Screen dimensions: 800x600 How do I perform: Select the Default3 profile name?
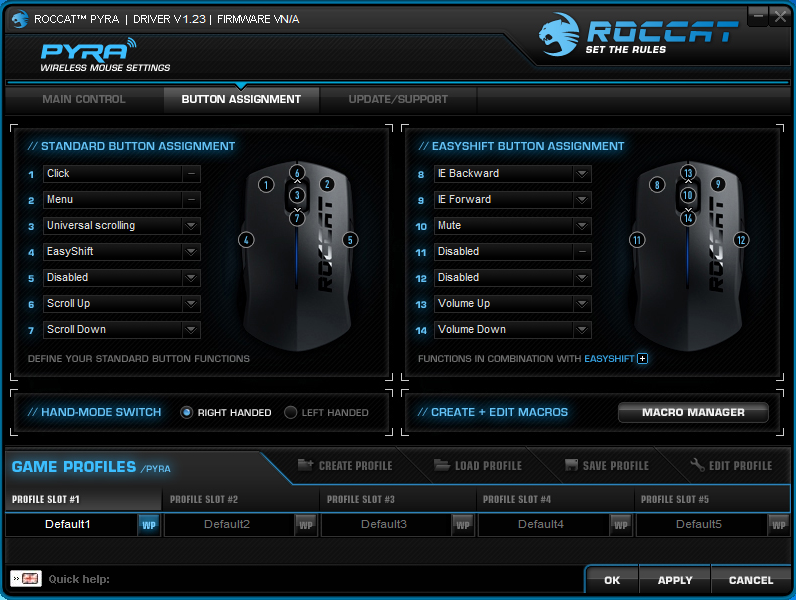(384, 524)
